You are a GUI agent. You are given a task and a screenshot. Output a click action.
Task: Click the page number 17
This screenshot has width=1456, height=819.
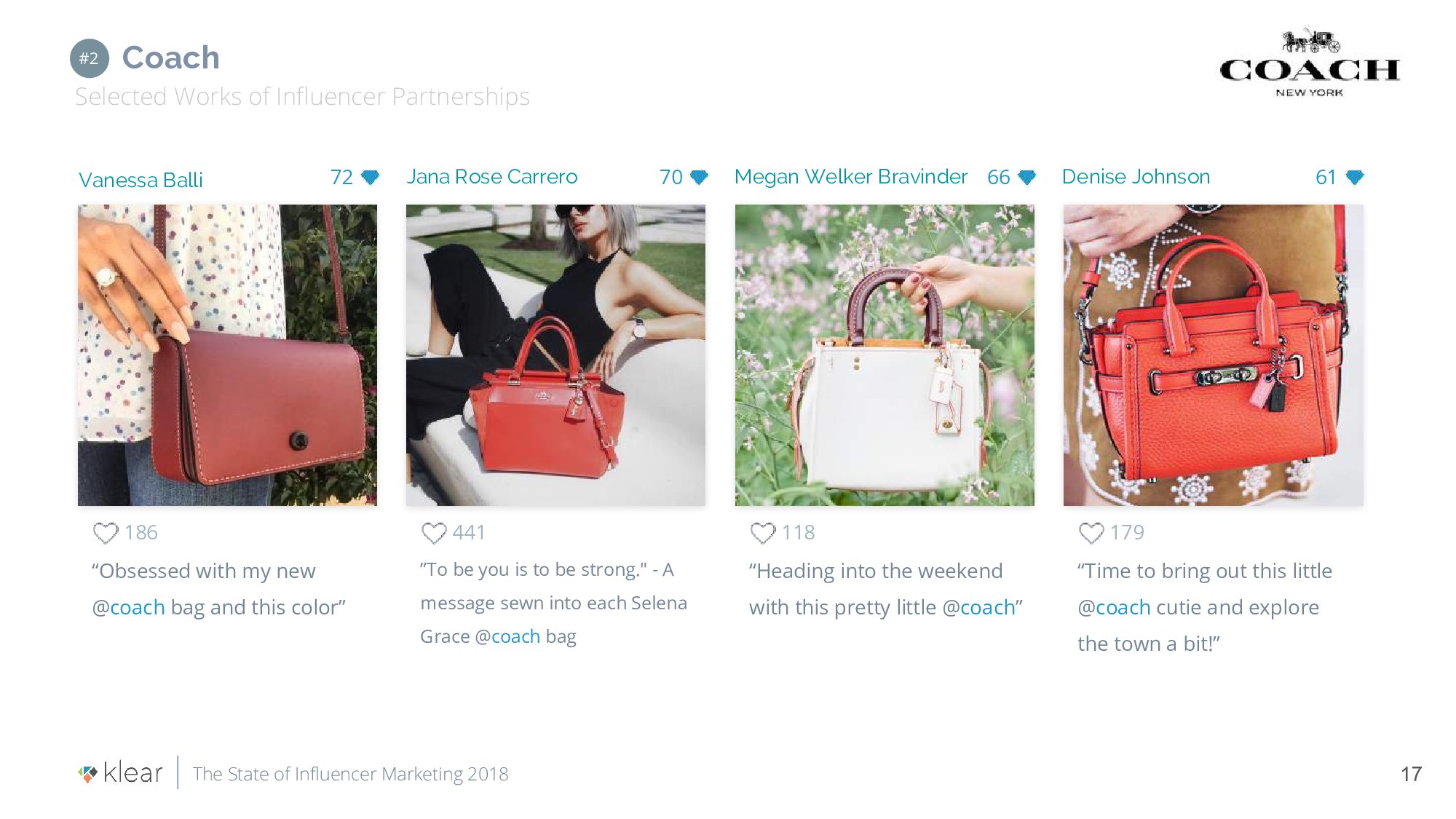1411,774
